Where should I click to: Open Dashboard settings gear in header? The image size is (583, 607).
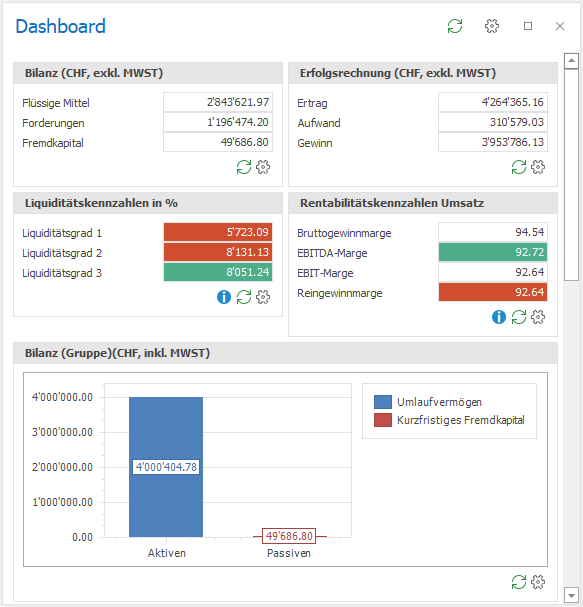coord(492,26)
